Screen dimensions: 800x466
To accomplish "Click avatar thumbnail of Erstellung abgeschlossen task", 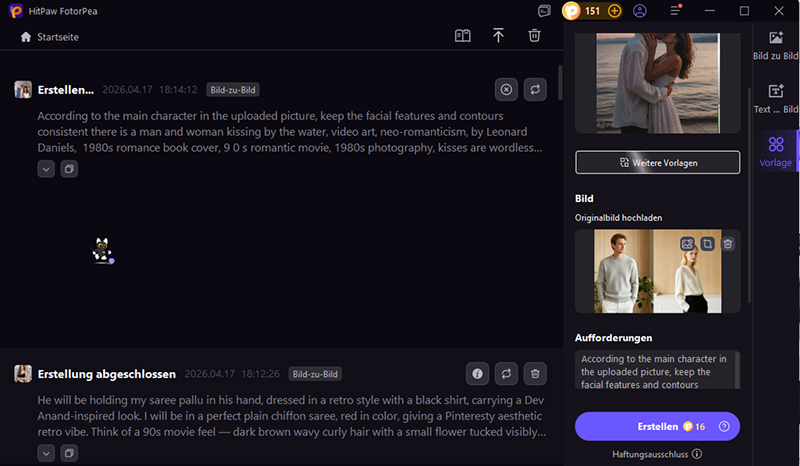I will click(x=23, y=374).
